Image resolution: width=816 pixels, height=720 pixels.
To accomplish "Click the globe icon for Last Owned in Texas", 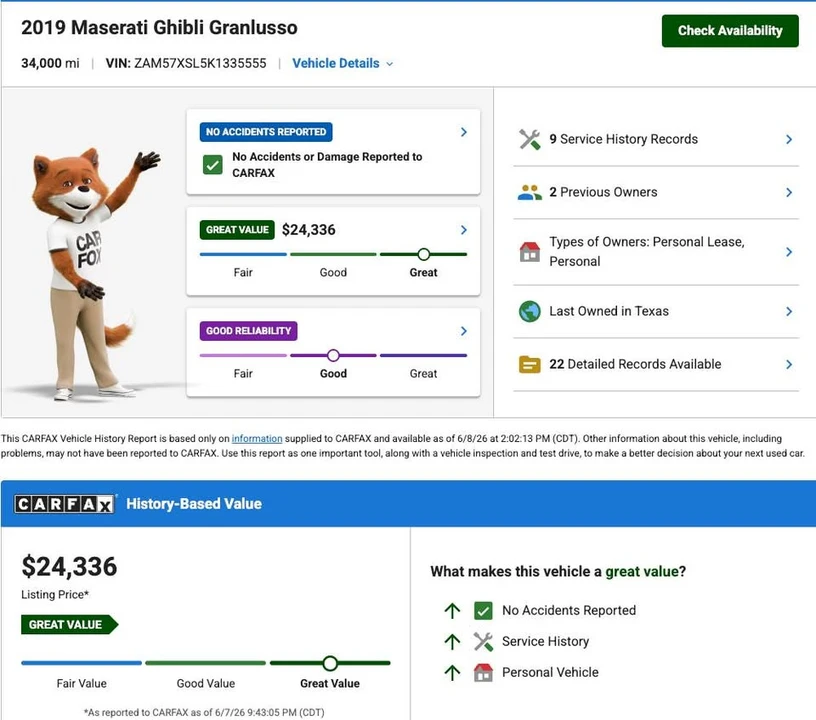I will [x=529, y=311].
